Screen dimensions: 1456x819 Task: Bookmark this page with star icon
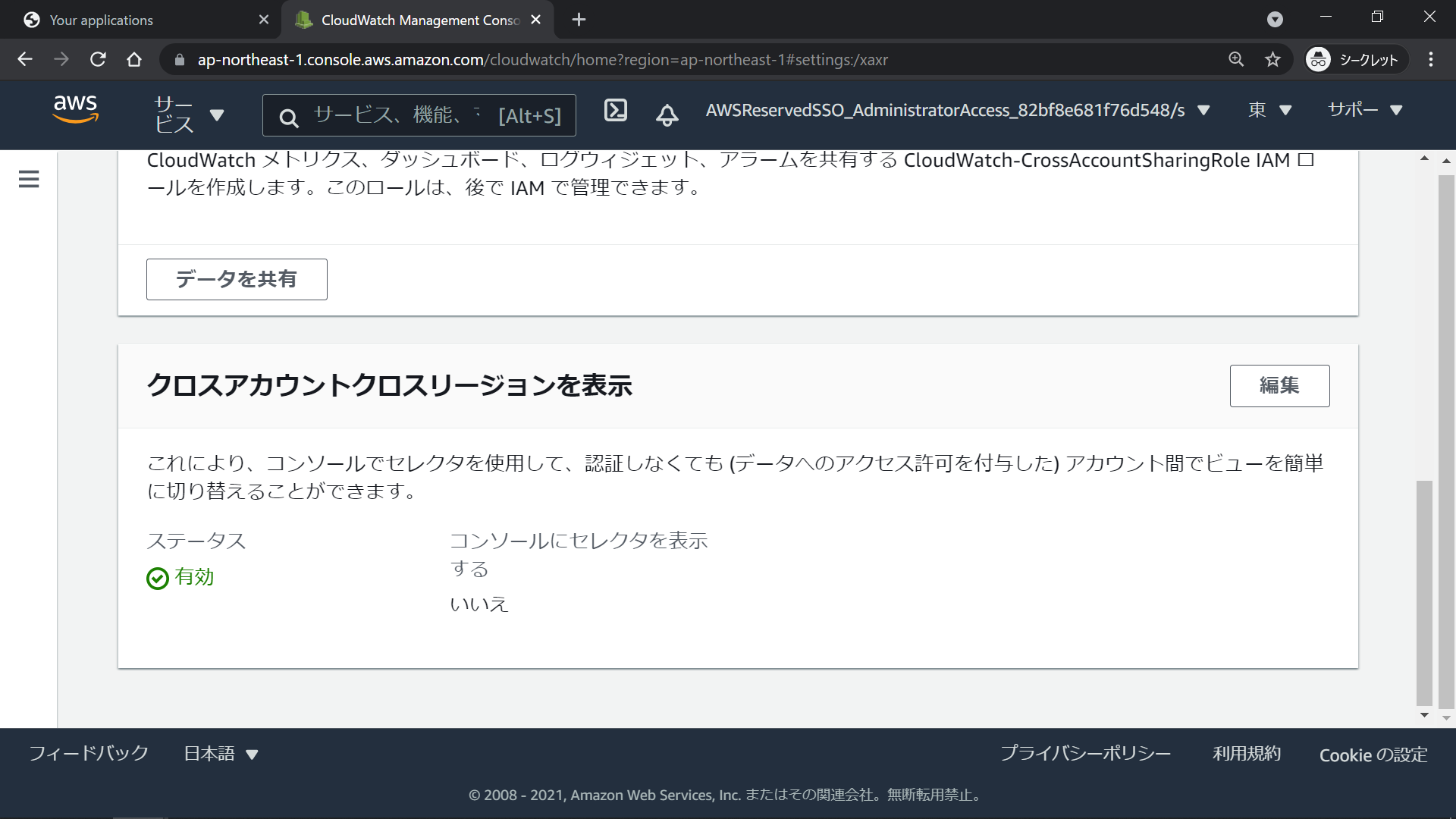coord(1272,59)
